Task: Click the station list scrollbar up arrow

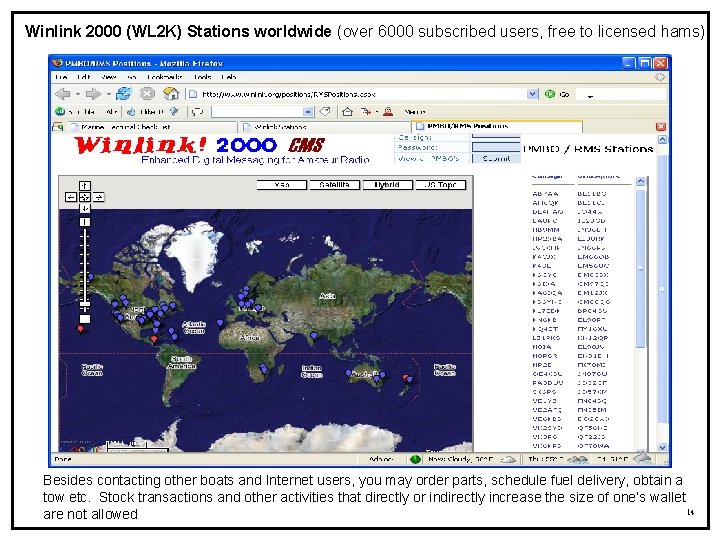Action: coord(641,182)
